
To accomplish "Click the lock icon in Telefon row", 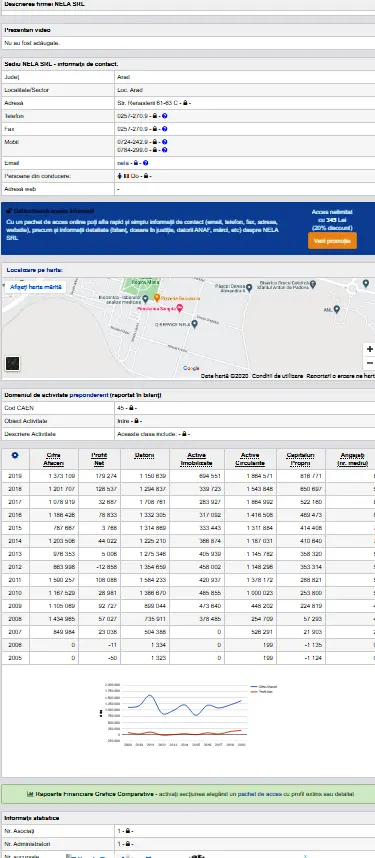I will pyautogui.click(x=155, y=116).
